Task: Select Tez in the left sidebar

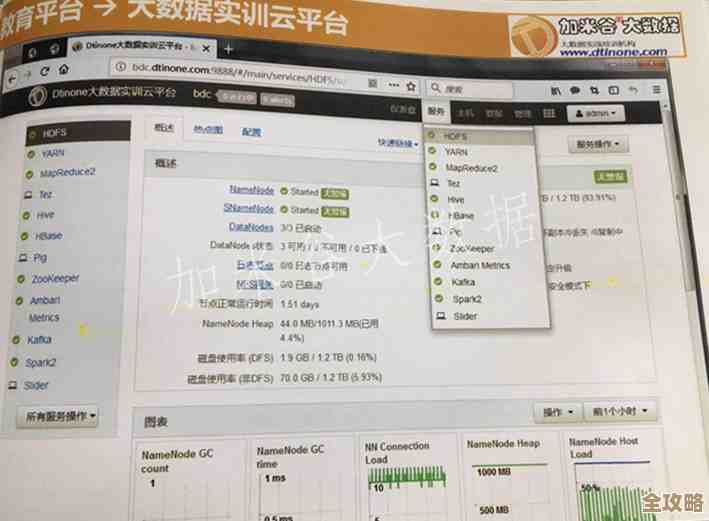Action: pyautogui.click(x=46, y=194)
